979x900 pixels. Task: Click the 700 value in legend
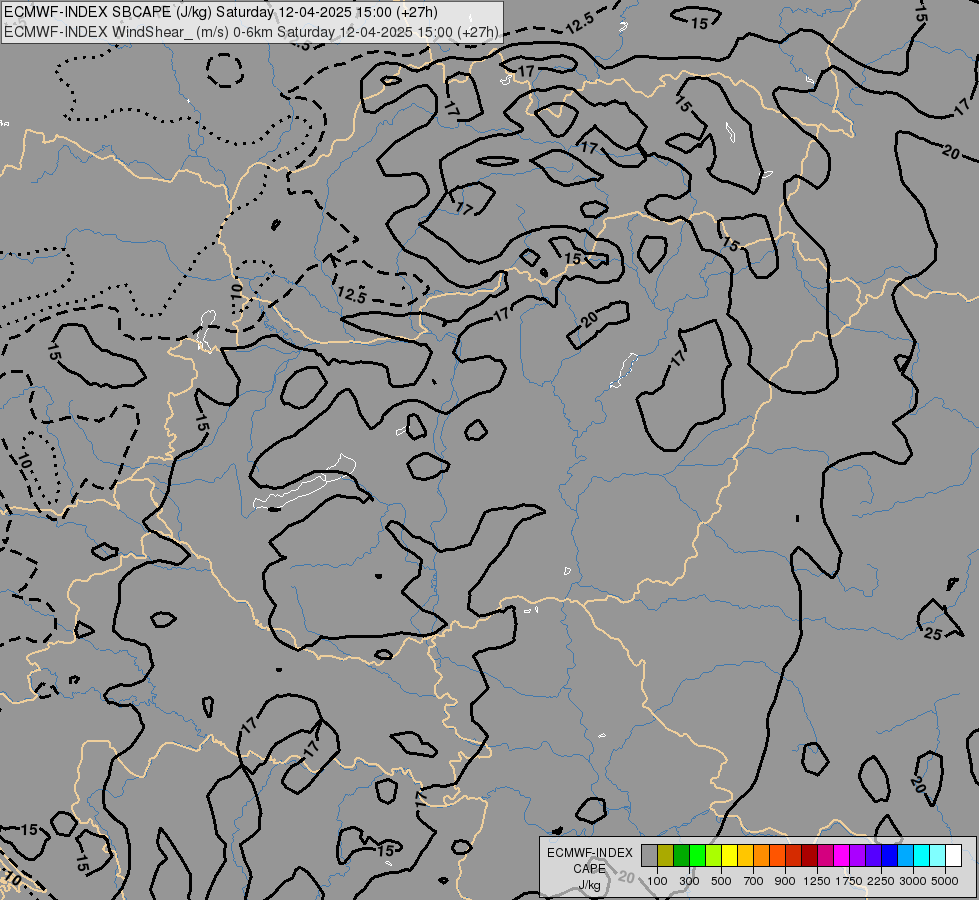(754, 881)
